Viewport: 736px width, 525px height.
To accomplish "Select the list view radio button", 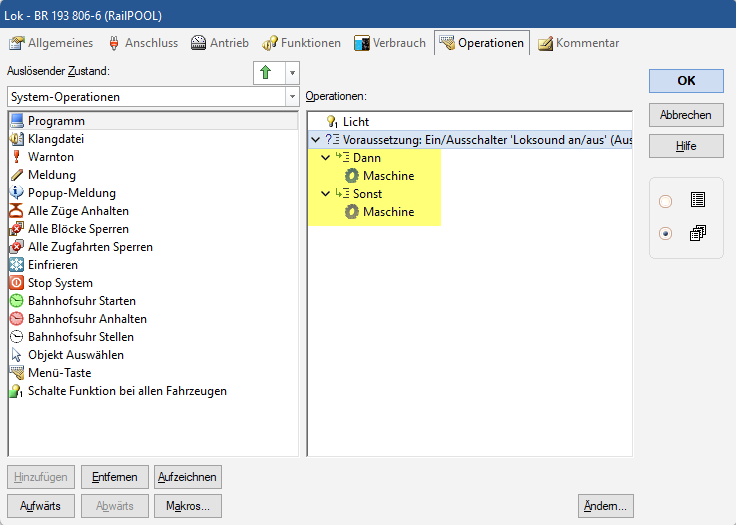I will (666, 201).
